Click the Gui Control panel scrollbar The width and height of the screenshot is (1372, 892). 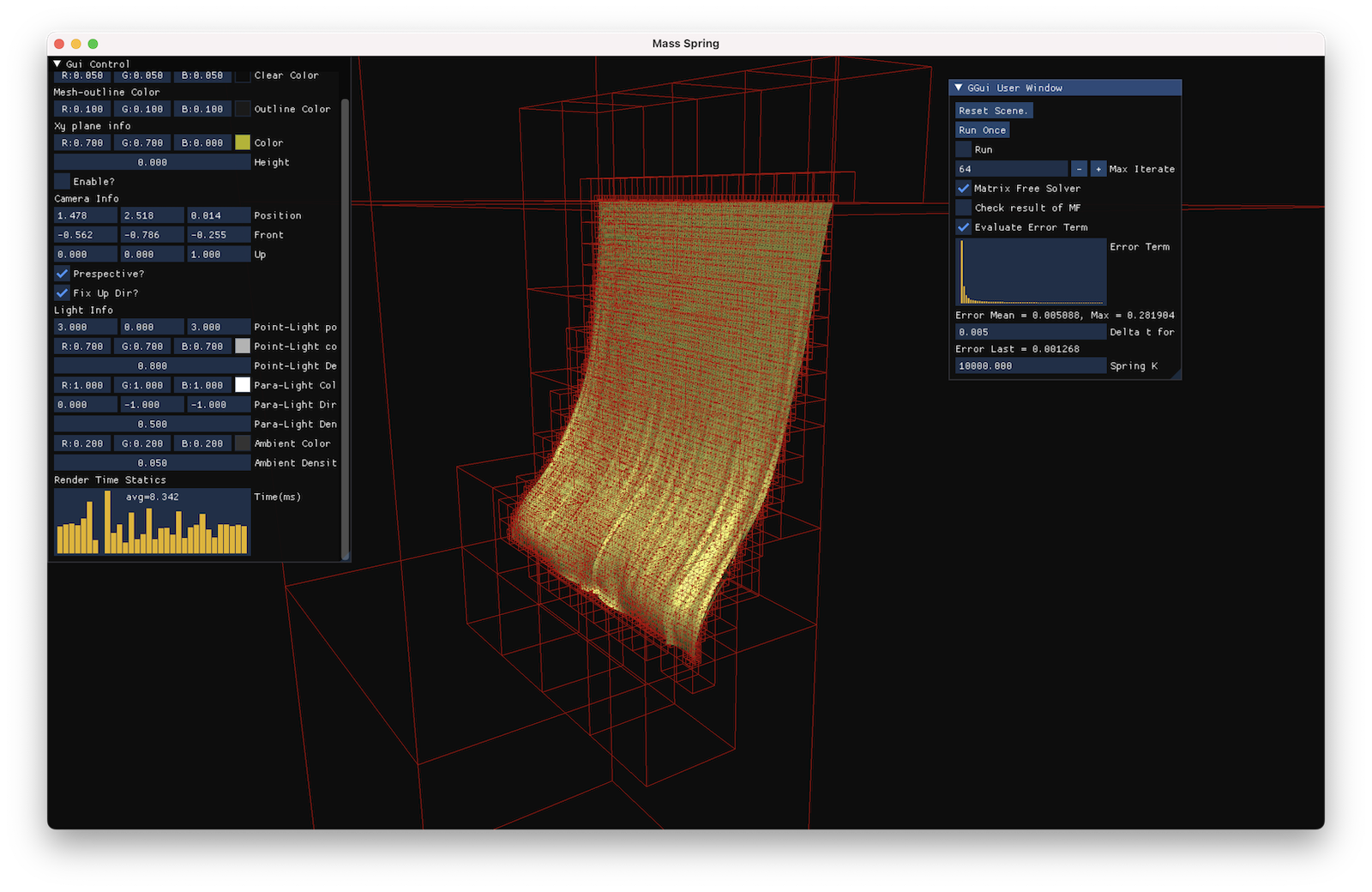346,326
